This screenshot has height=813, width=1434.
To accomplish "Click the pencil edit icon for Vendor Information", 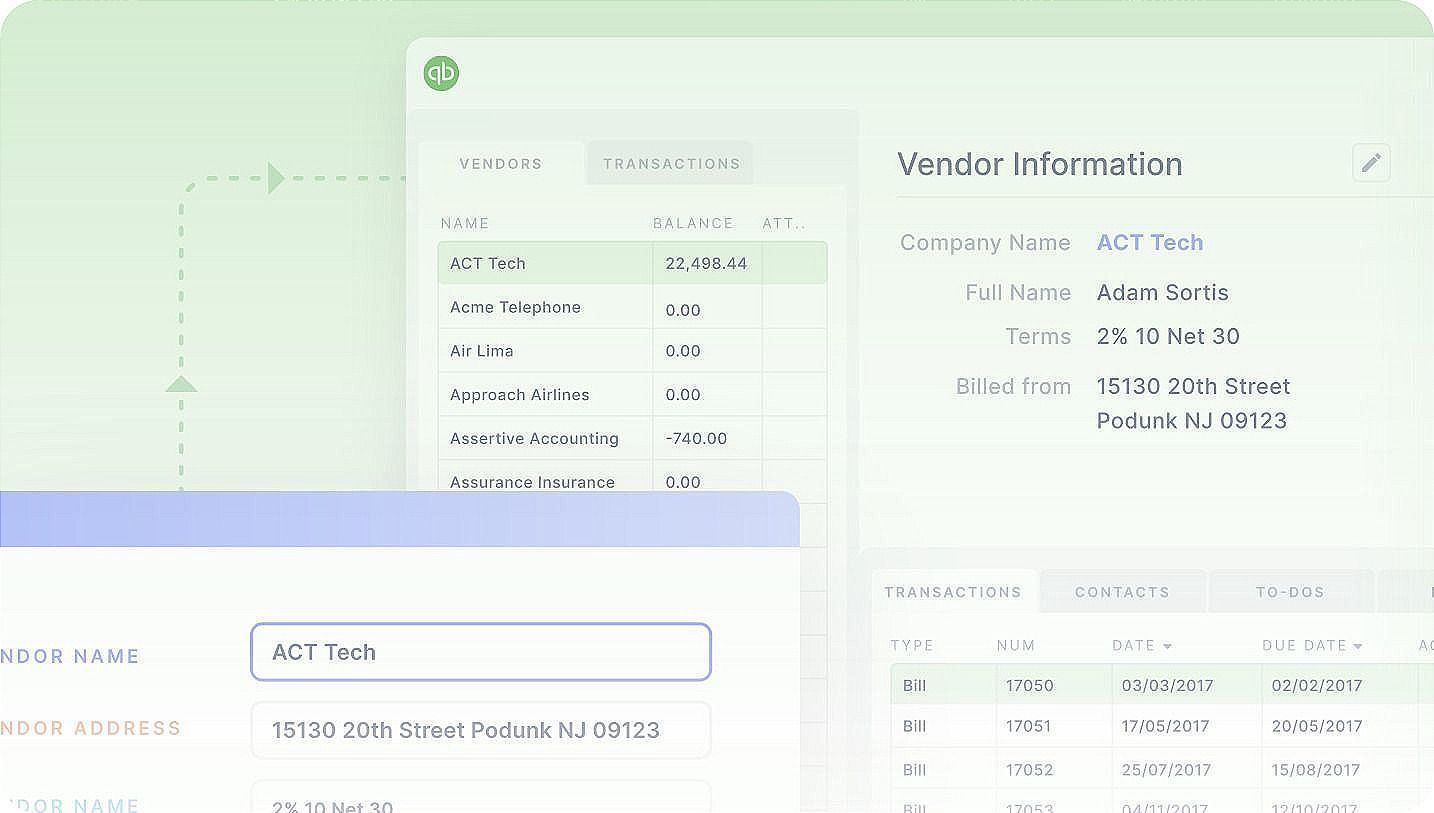I will coord(1371,163).
